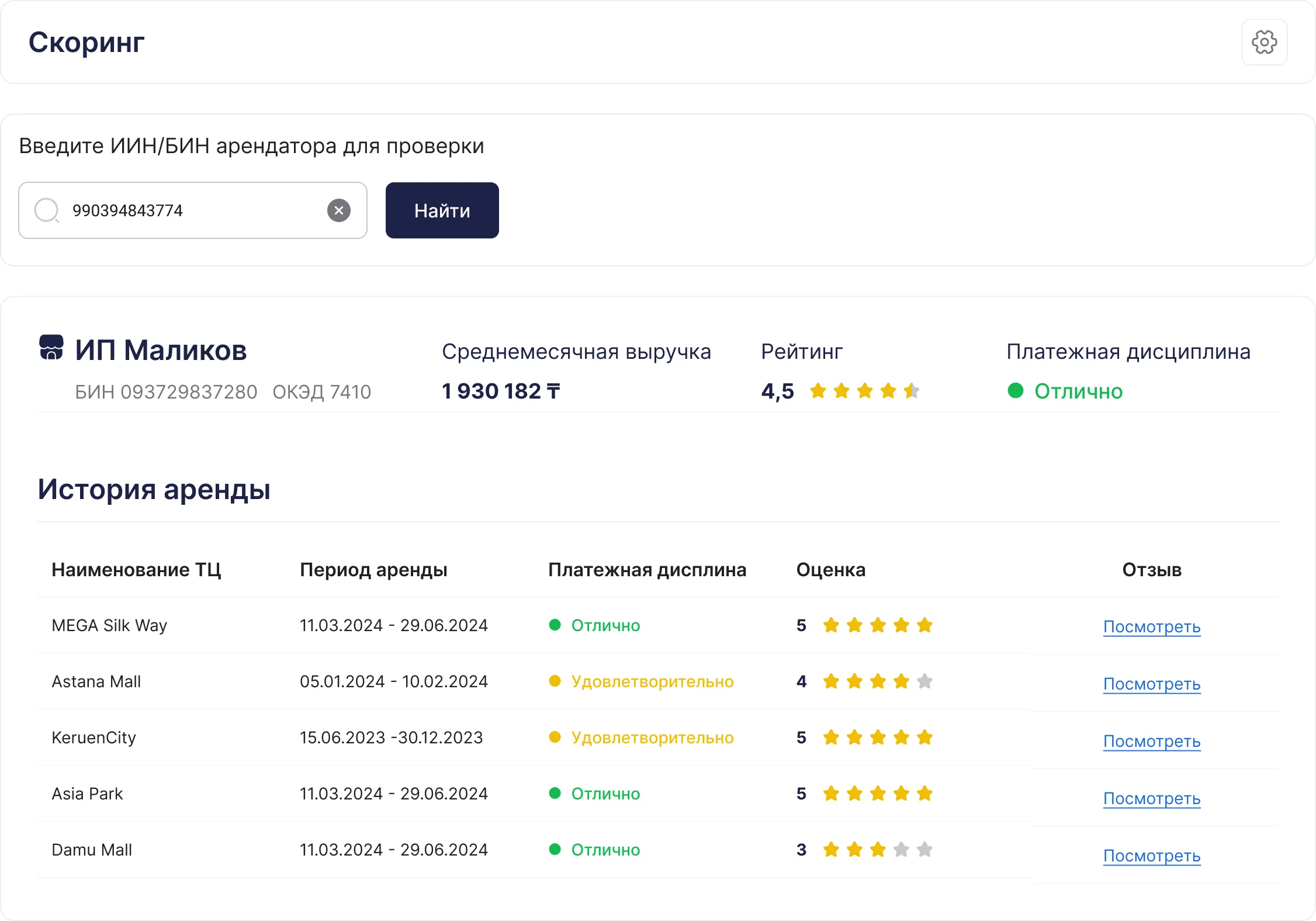Open review link for KeruenCity
The image size is (1316, 921).
tap(1152, 741)
